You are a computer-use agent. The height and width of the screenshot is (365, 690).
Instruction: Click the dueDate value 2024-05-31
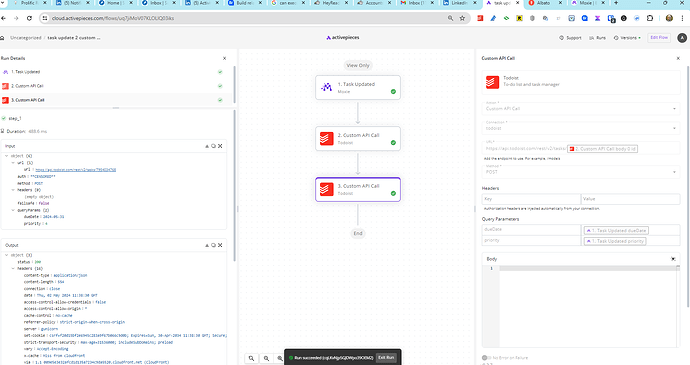click(x=54, y=217)
